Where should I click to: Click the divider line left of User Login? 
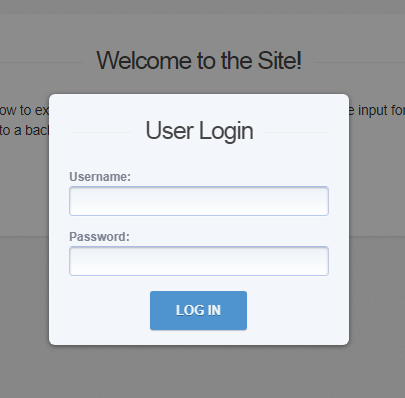click(x=101, y=132)
